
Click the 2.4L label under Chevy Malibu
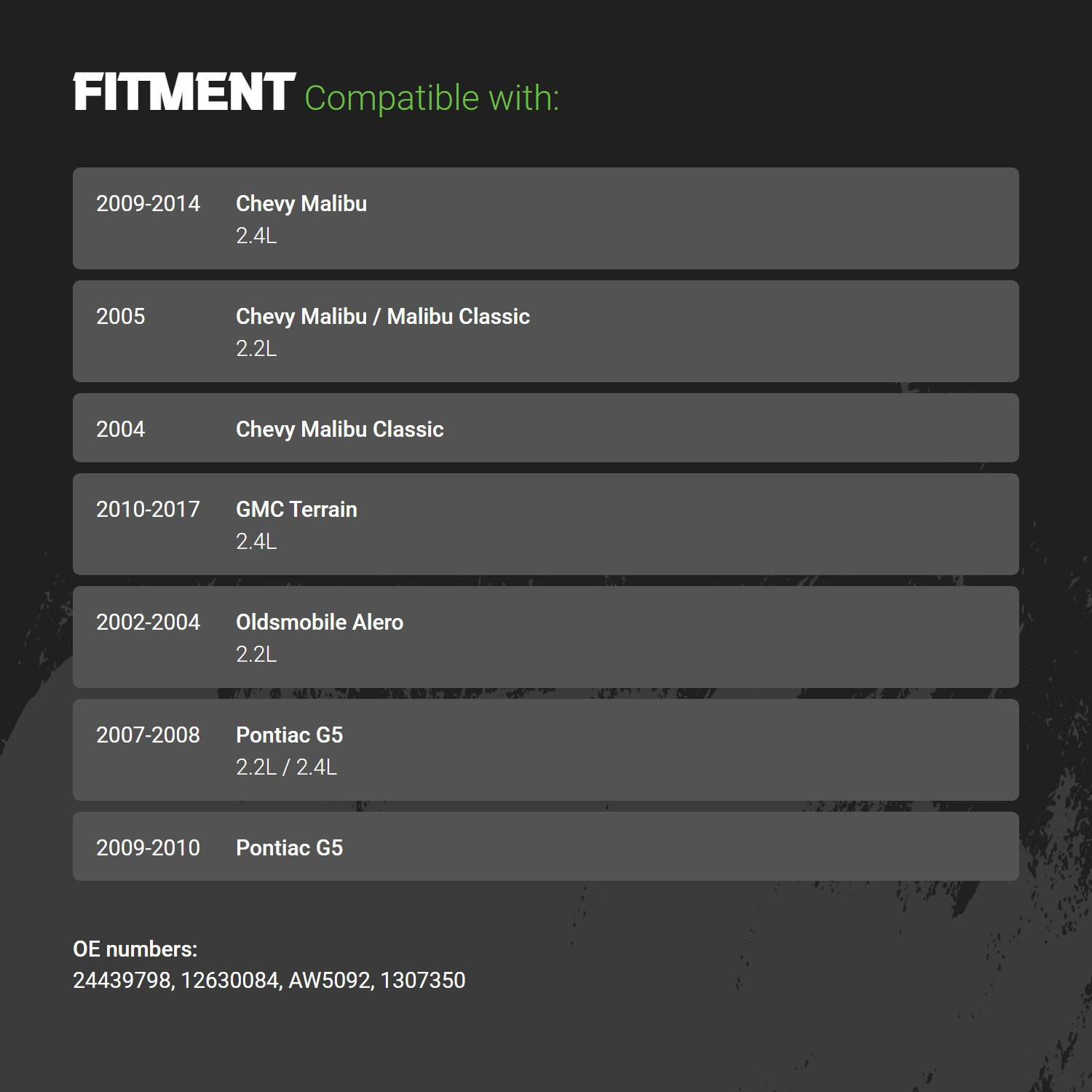pyautogui.click(x=256, y=236)
